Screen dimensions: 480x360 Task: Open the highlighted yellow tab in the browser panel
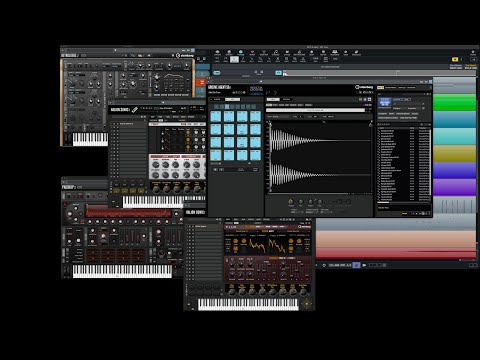380,88
